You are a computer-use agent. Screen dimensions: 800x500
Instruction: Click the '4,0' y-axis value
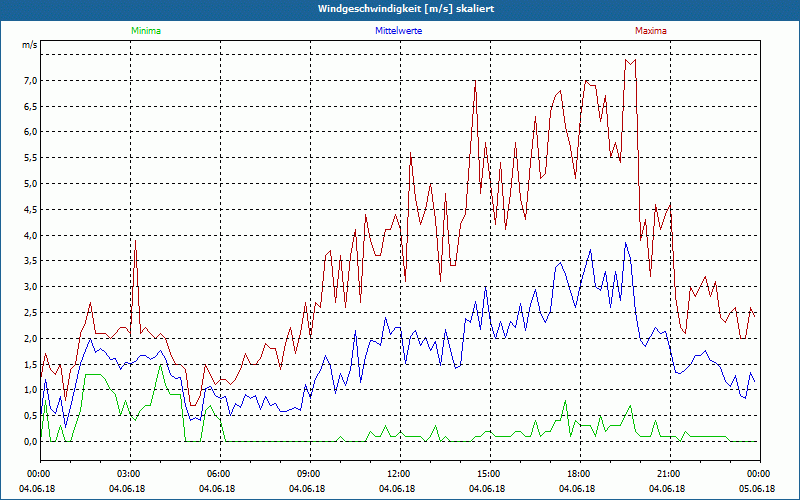point(30,235)
